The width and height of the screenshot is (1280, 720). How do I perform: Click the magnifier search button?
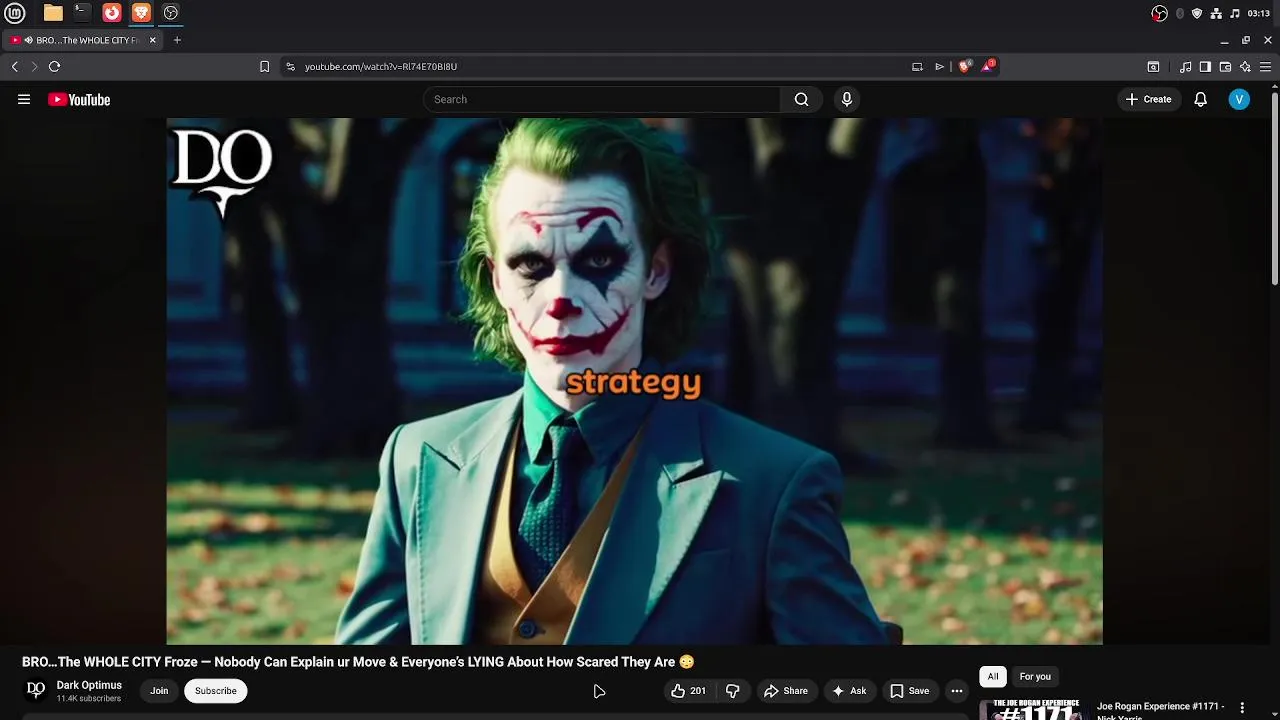coord(802,99)
